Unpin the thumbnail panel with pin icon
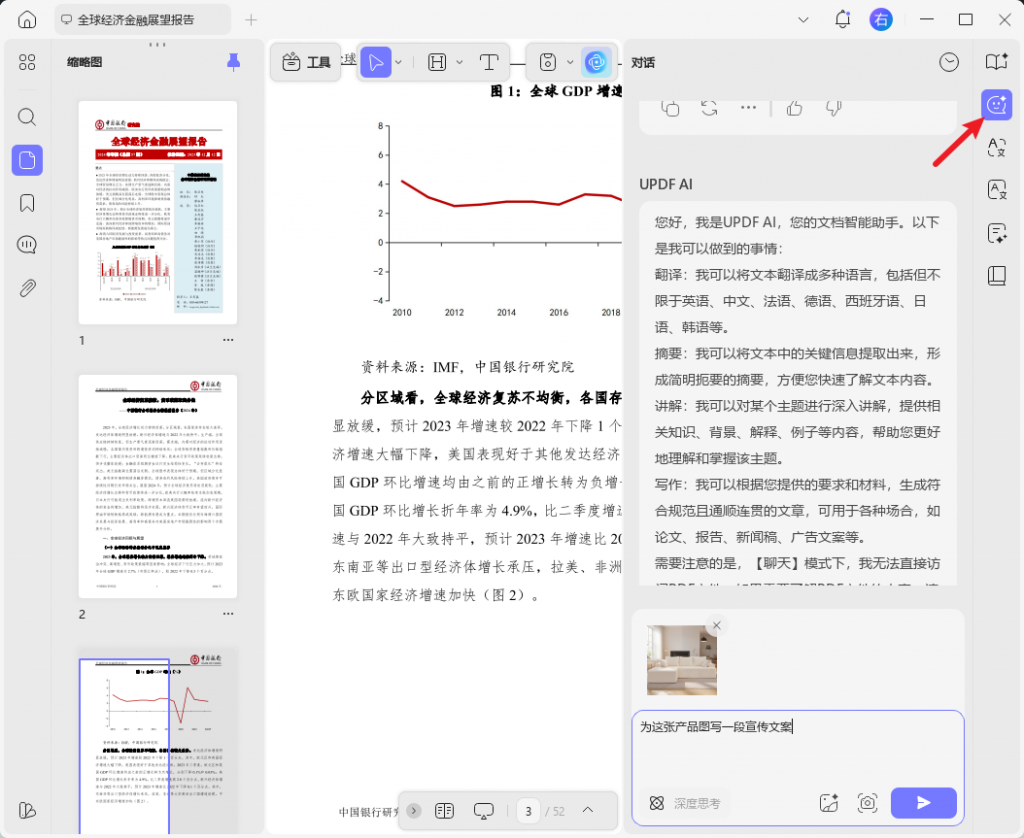1024x838 pixels. click(233, 62)
